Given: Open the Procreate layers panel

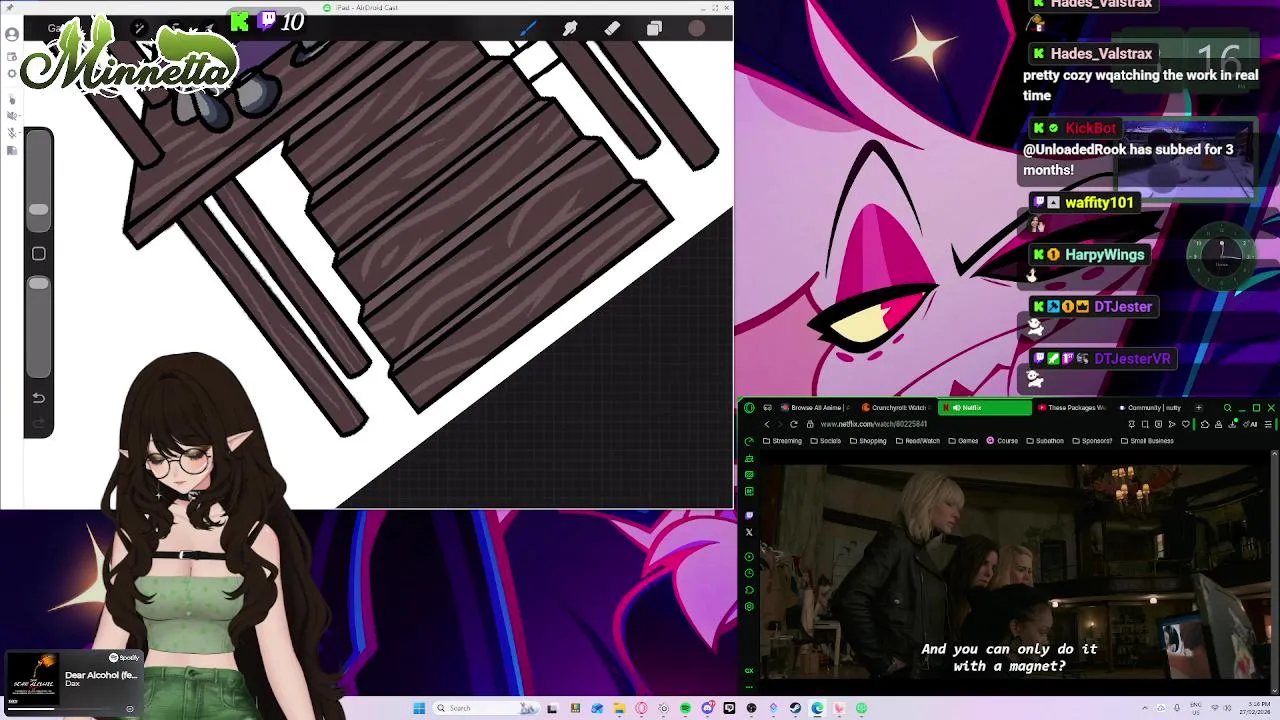Looking at the screenshot, I should (x=654, y=28).
